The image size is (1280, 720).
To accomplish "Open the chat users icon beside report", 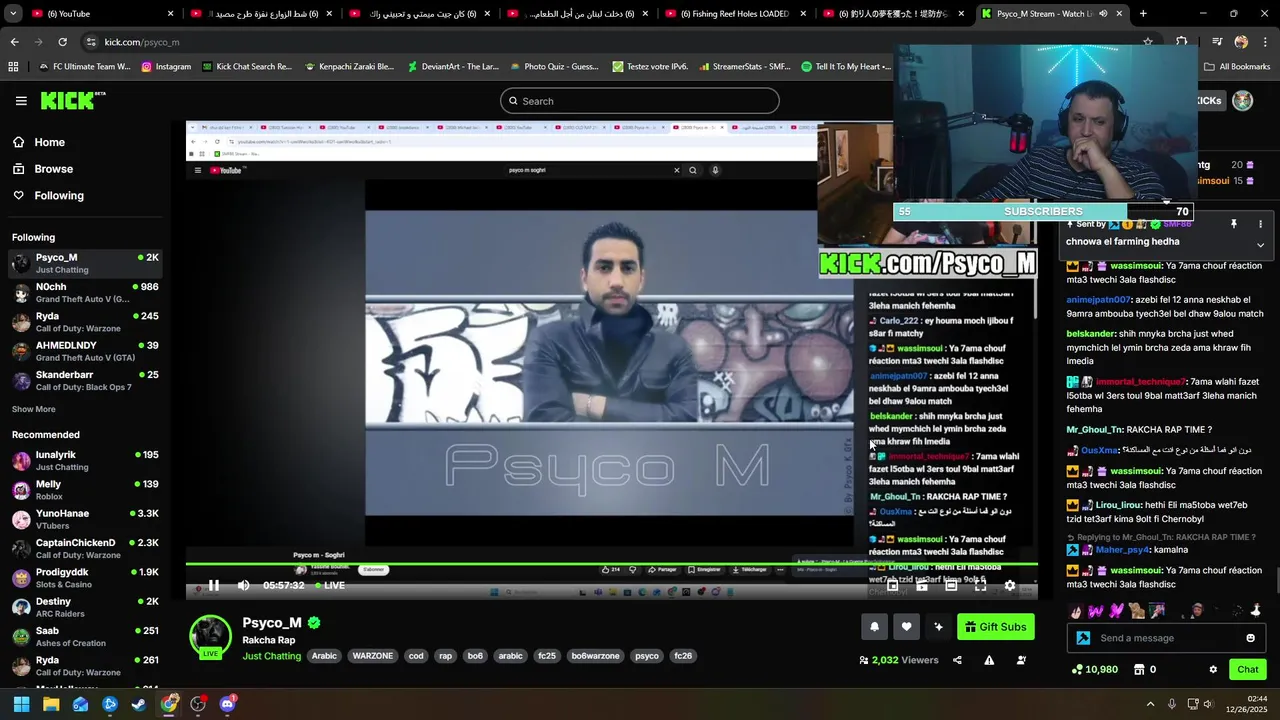I will (1021, 660).
